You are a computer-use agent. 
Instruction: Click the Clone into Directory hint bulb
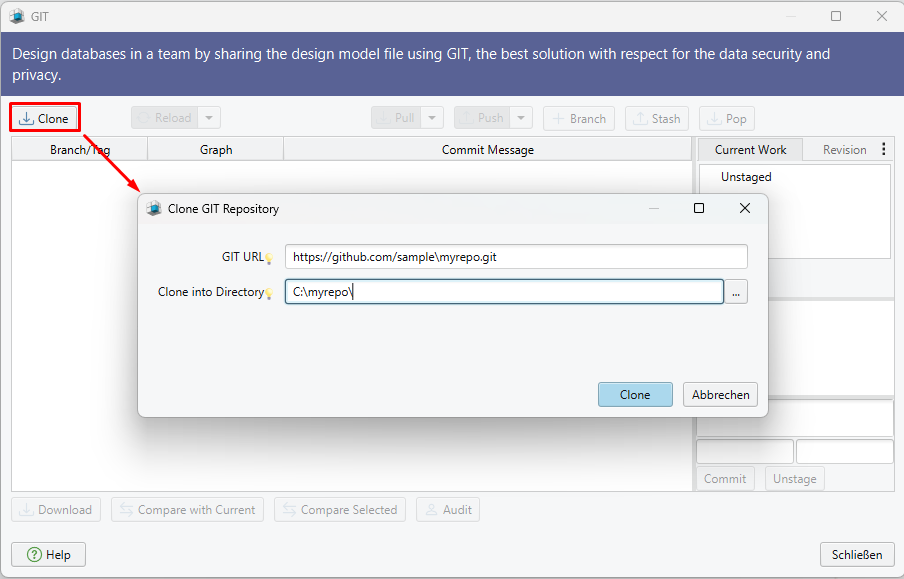point(269,294)
